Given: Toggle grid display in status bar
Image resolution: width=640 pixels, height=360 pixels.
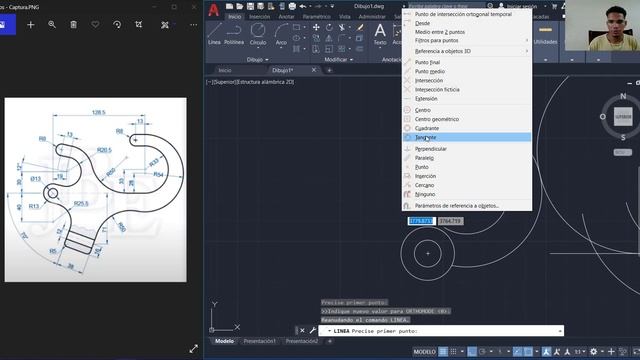Looking at the screenshot, I should 443,351.
